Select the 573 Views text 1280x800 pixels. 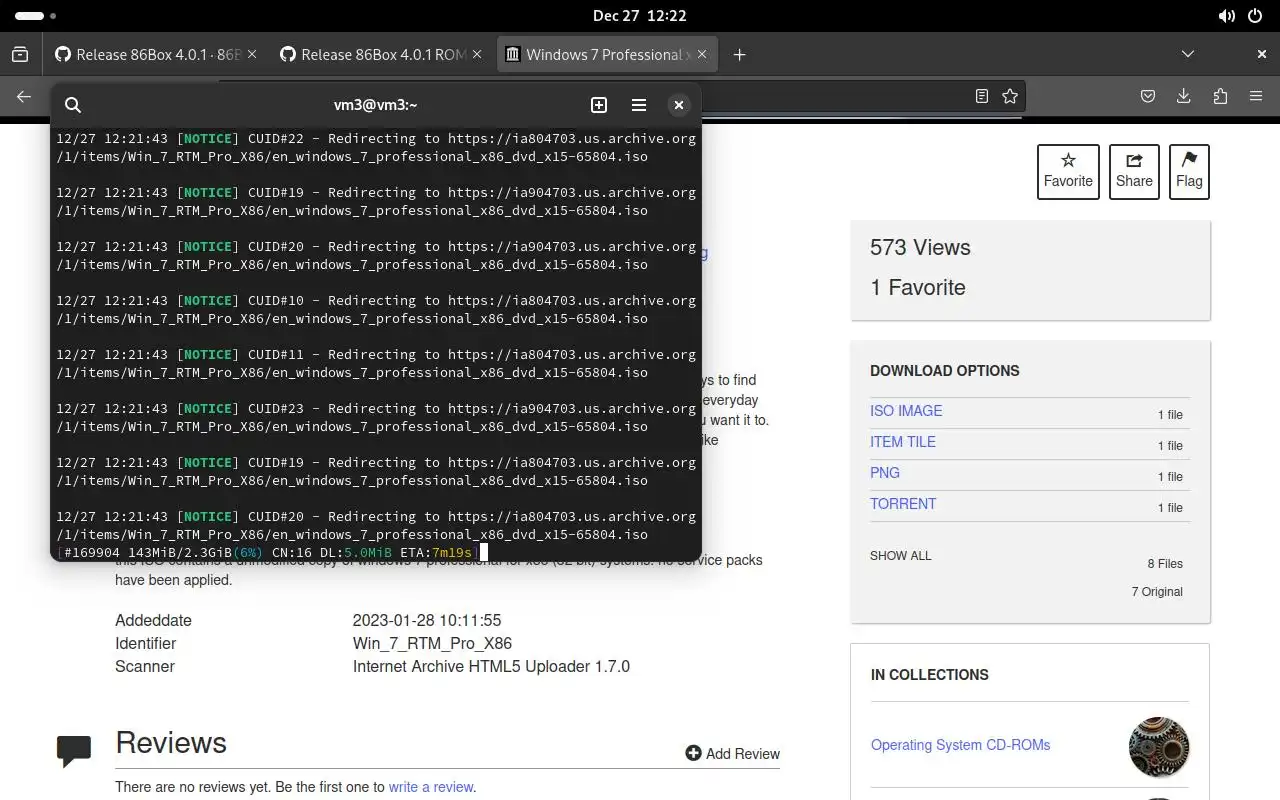[920, 248]
